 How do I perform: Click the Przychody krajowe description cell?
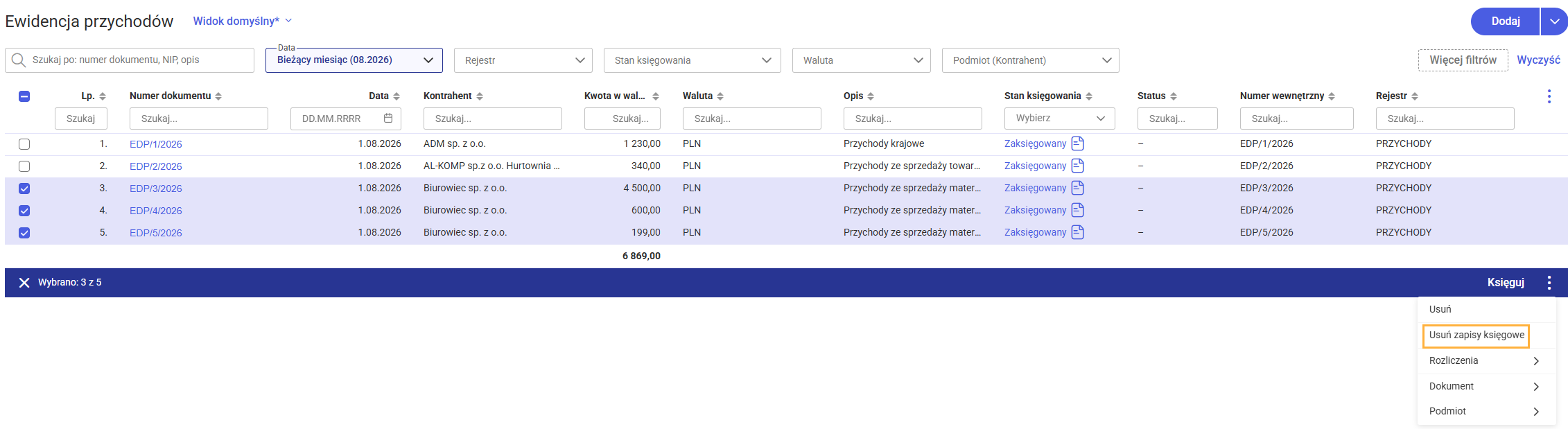coord(884,143)
